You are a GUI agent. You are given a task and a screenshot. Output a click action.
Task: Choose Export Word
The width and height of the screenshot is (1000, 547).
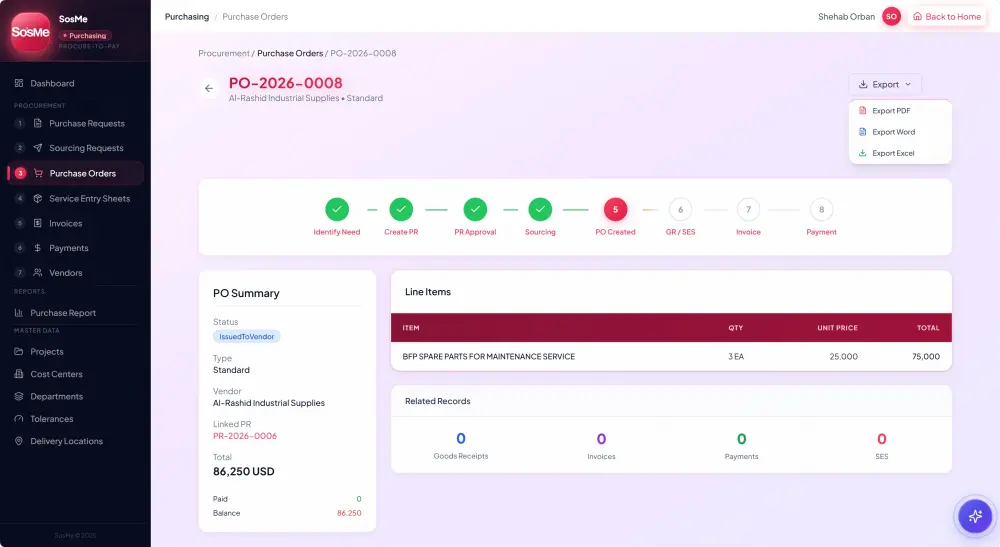[900, 132]
